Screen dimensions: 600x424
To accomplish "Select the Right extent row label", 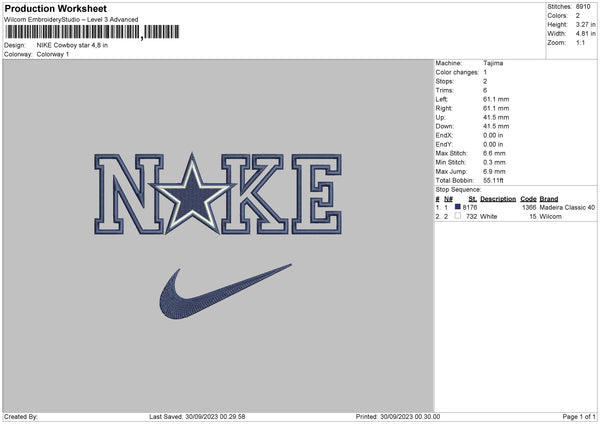I will coord(444,109).
